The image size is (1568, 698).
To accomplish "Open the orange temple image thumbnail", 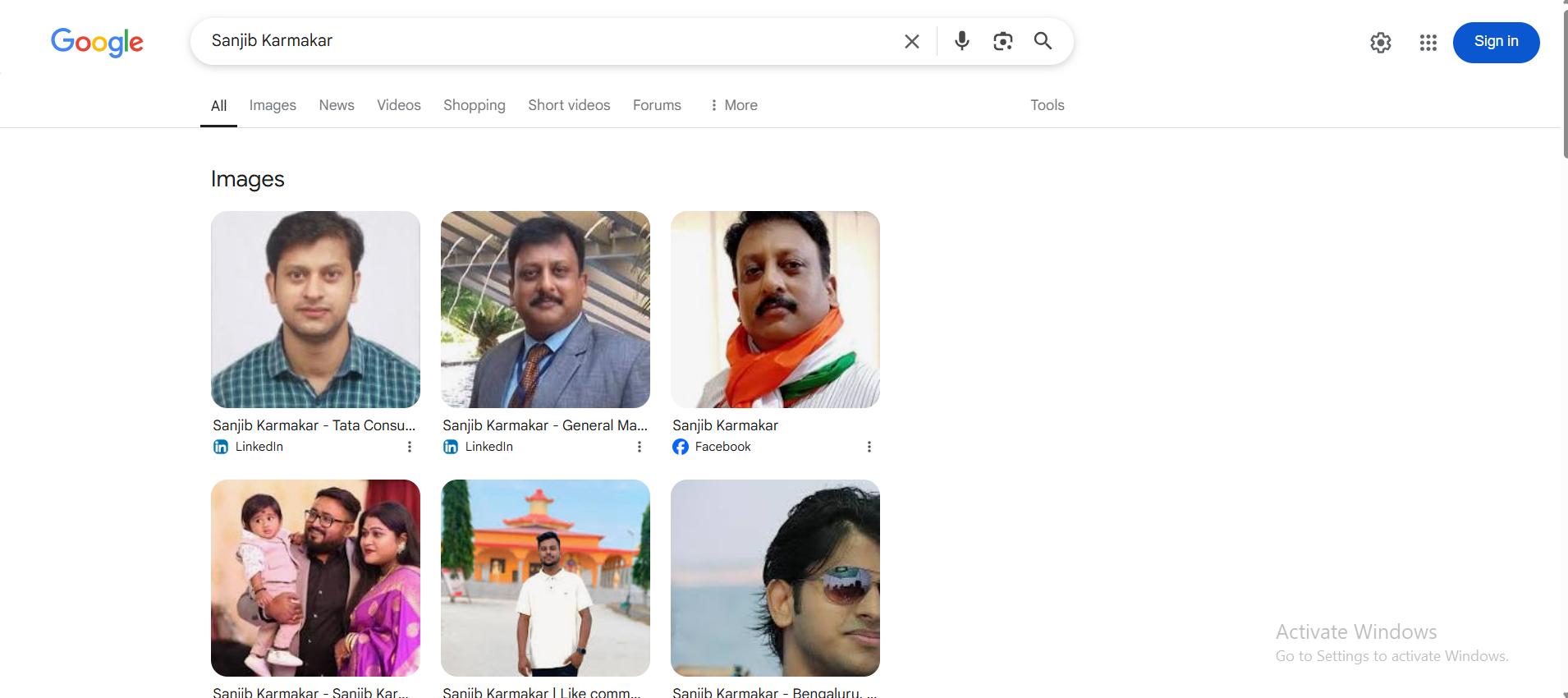I will click(x=545, y=577).
